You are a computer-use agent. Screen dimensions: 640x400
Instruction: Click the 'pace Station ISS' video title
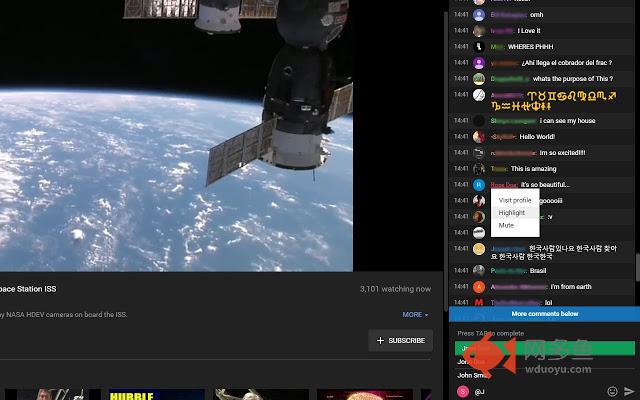[28, 289]
